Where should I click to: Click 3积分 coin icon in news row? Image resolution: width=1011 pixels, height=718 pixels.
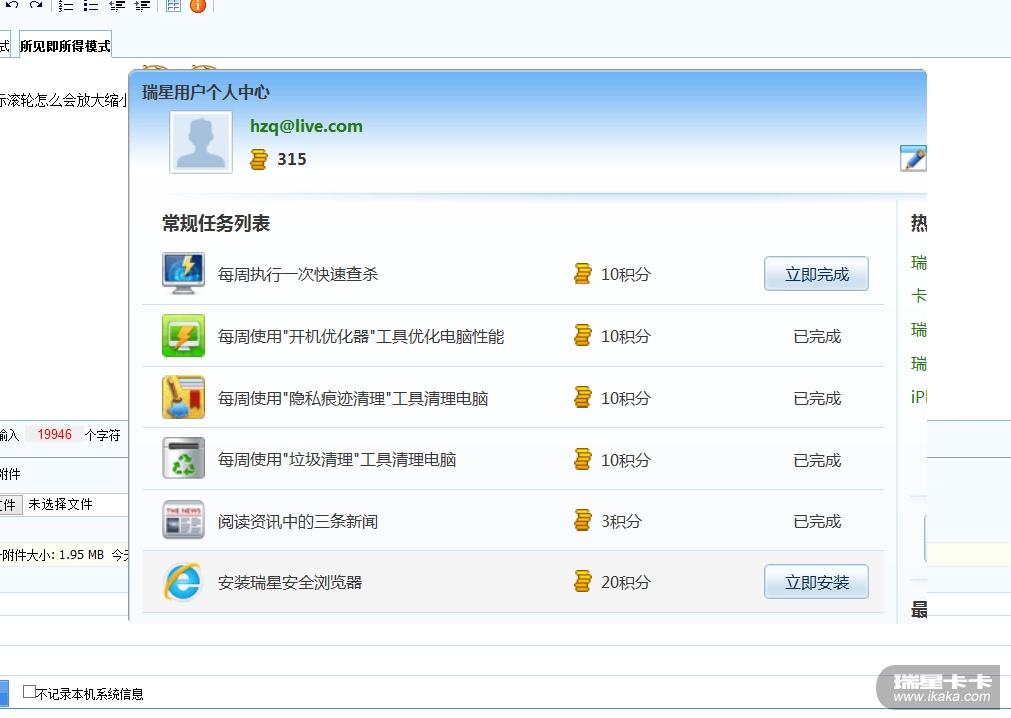pos(582,520)
